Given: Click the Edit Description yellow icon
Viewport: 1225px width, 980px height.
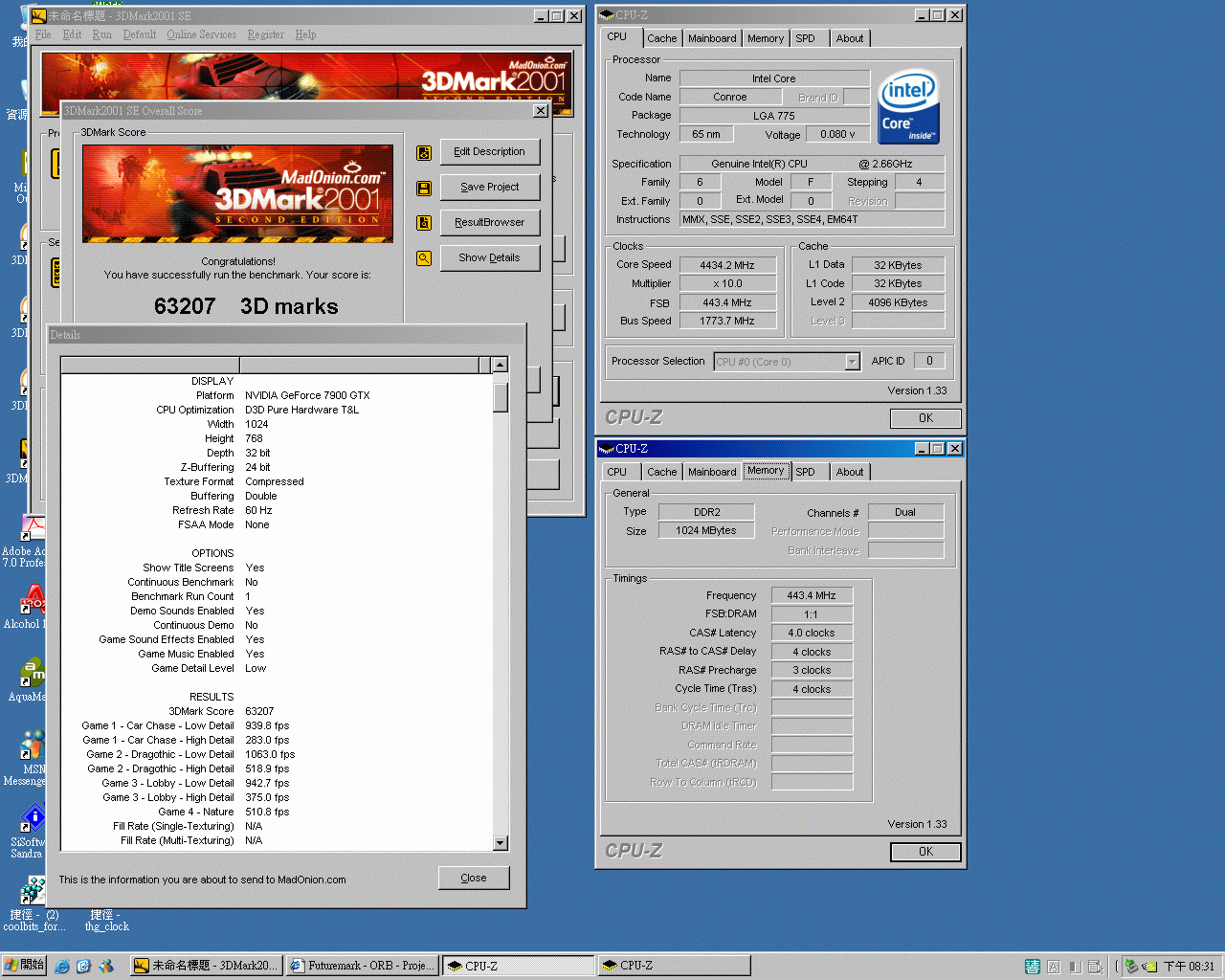Looking at the screenshot, I should (x=424, y=153).
